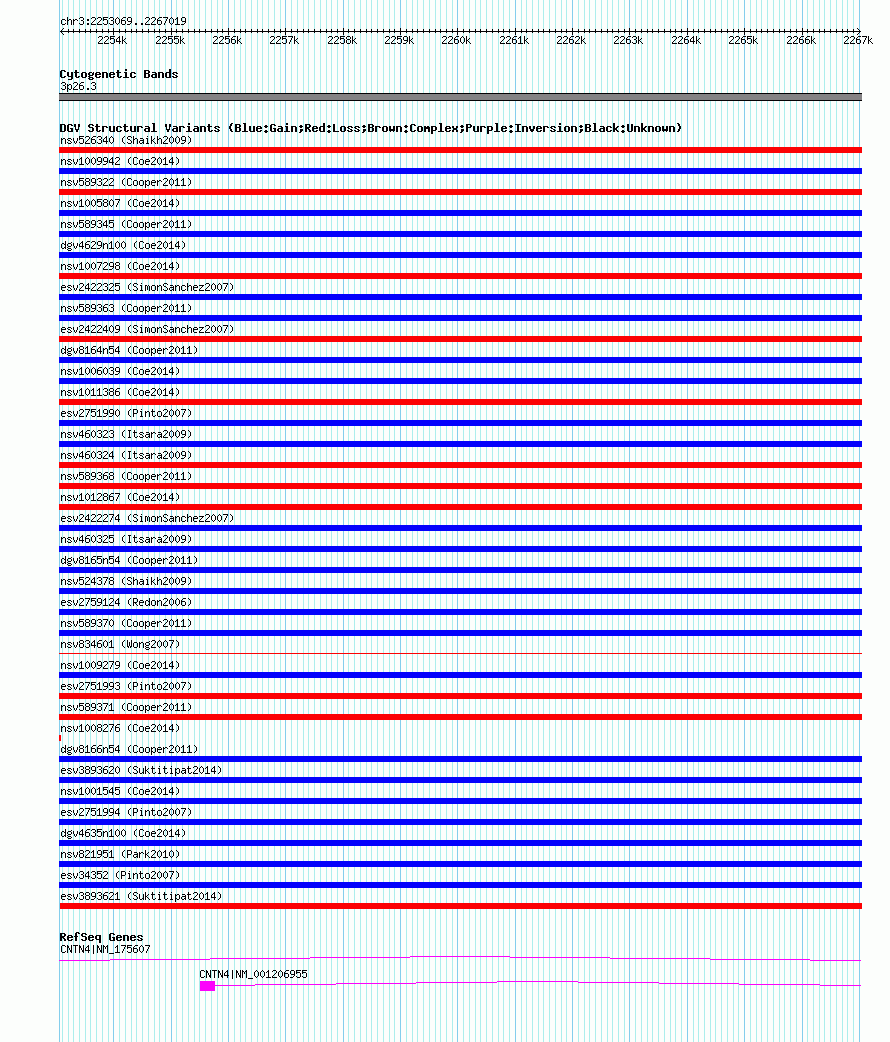
Task: Open dgv8165n54 (Cooper2011) variant
Action: 129,560
